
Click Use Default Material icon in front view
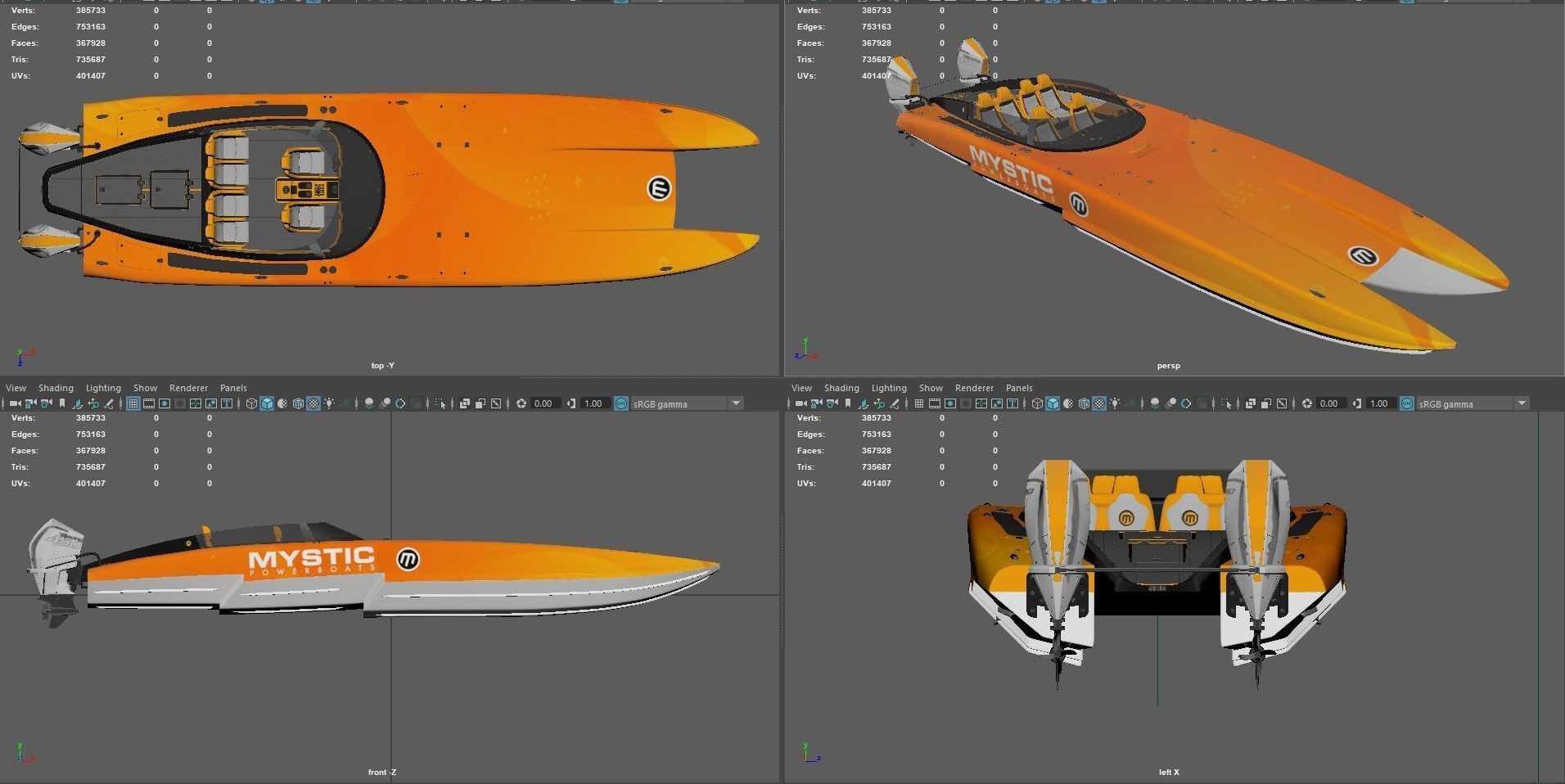point(282,403)
